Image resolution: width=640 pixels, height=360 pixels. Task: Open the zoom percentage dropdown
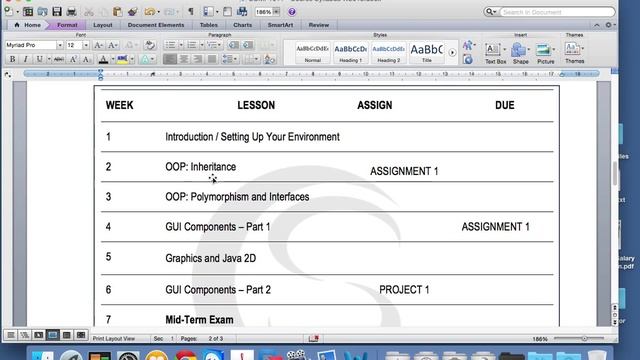pos(276,12)
